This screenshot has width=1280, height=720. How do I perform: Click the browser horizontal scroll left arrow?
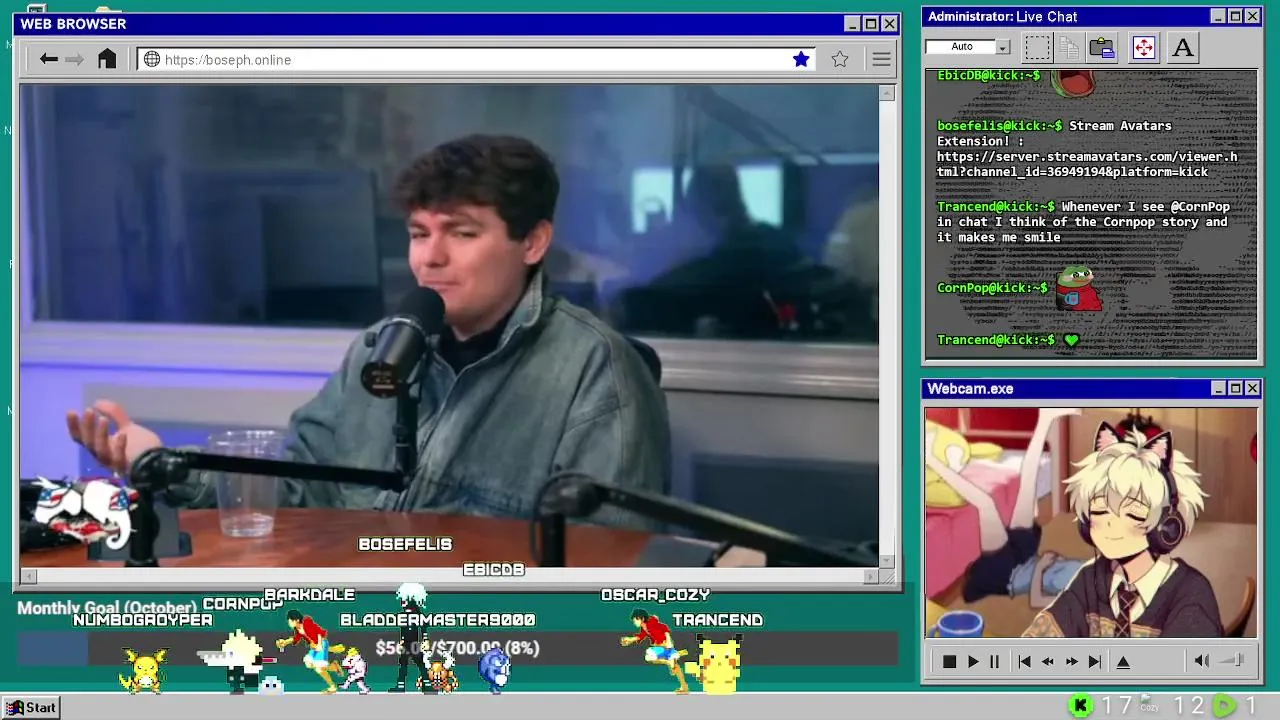[28, 576]
